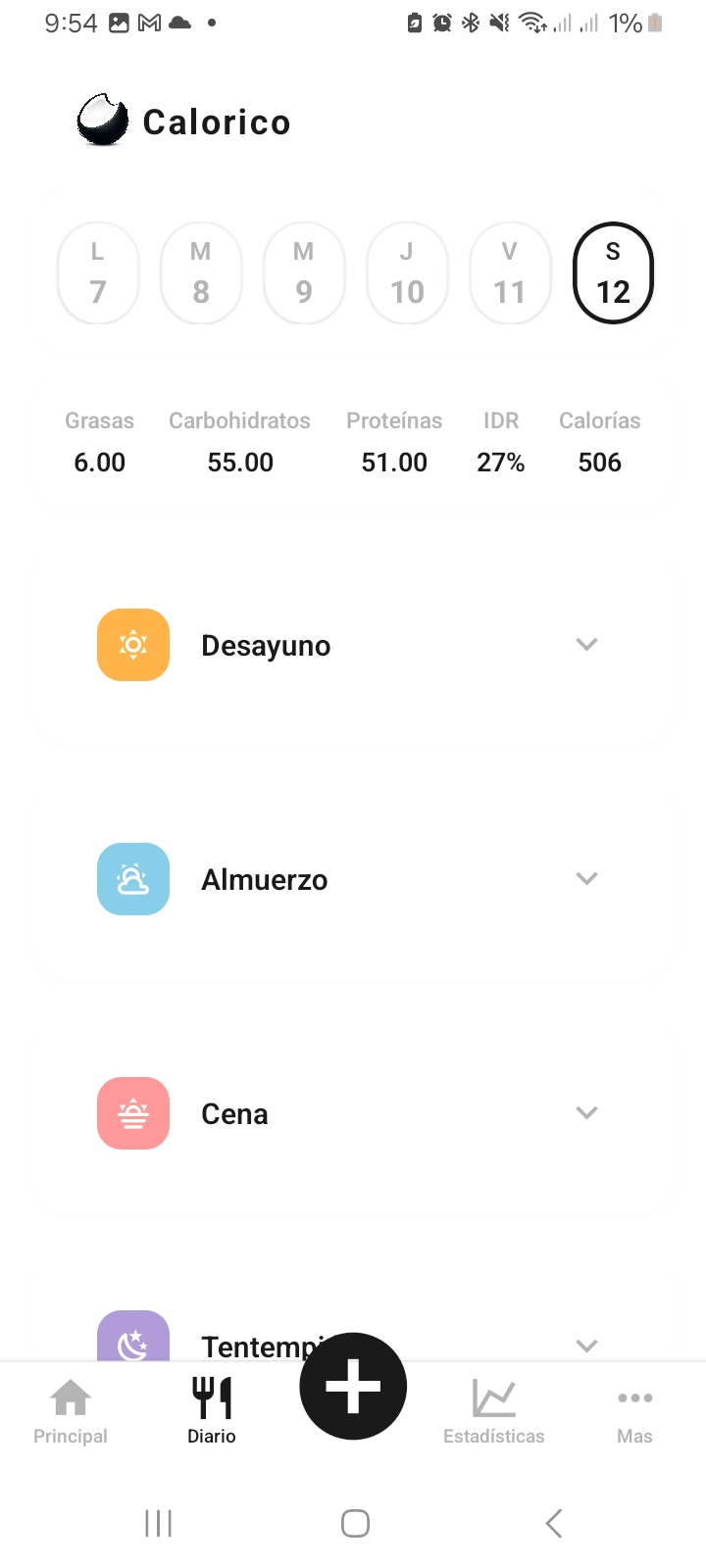Image resolution: width=706 pixels, height=1568 pixels.
Task: Expand the Desayuno section chevron
Action: pos(586,644)
